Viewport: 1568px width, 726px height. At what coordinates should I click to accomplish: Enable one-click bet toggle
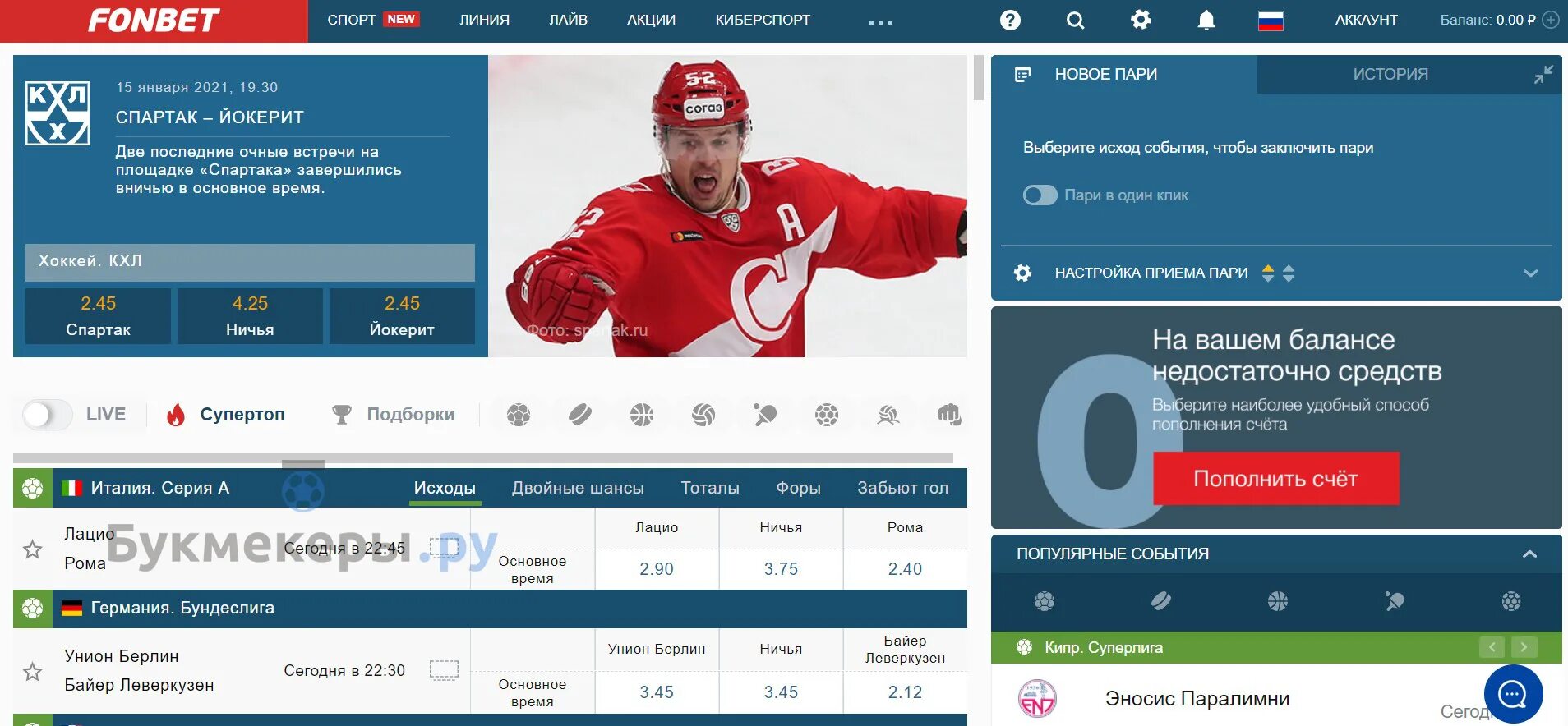(1040, 195)
